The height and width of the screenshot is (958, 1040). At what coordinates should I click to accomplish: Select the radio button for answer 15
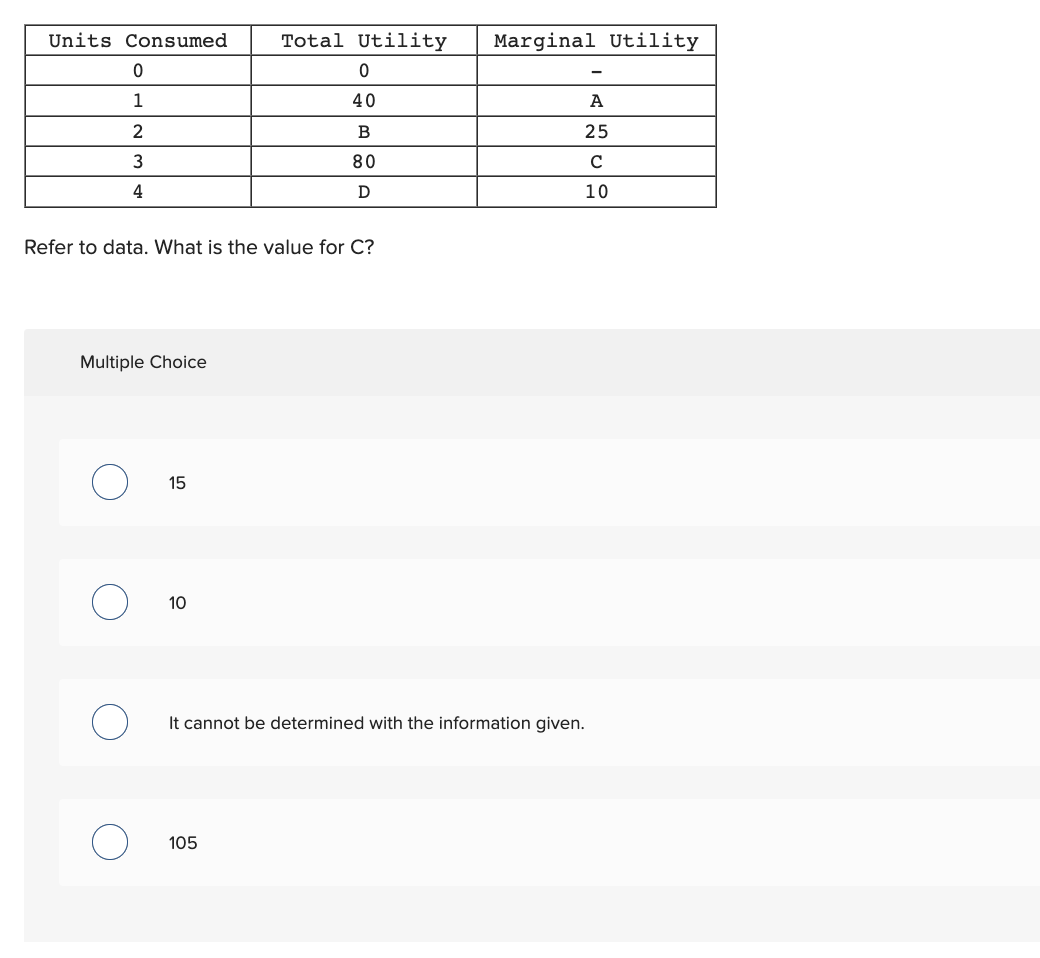[x=109, y=483]
